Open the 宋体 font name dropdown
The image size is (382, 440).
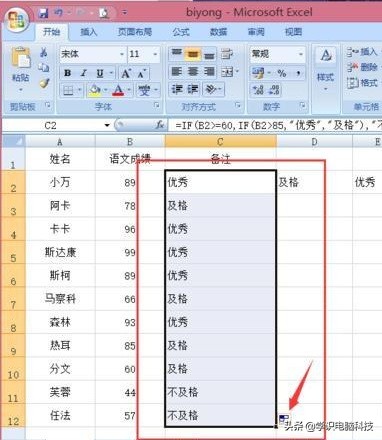click(122, 54)
